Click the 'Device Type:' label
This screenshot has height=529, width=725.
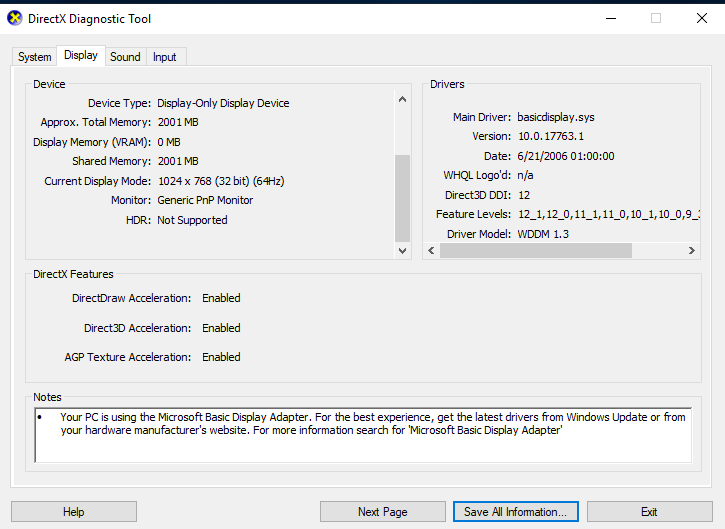pos(119,103)
